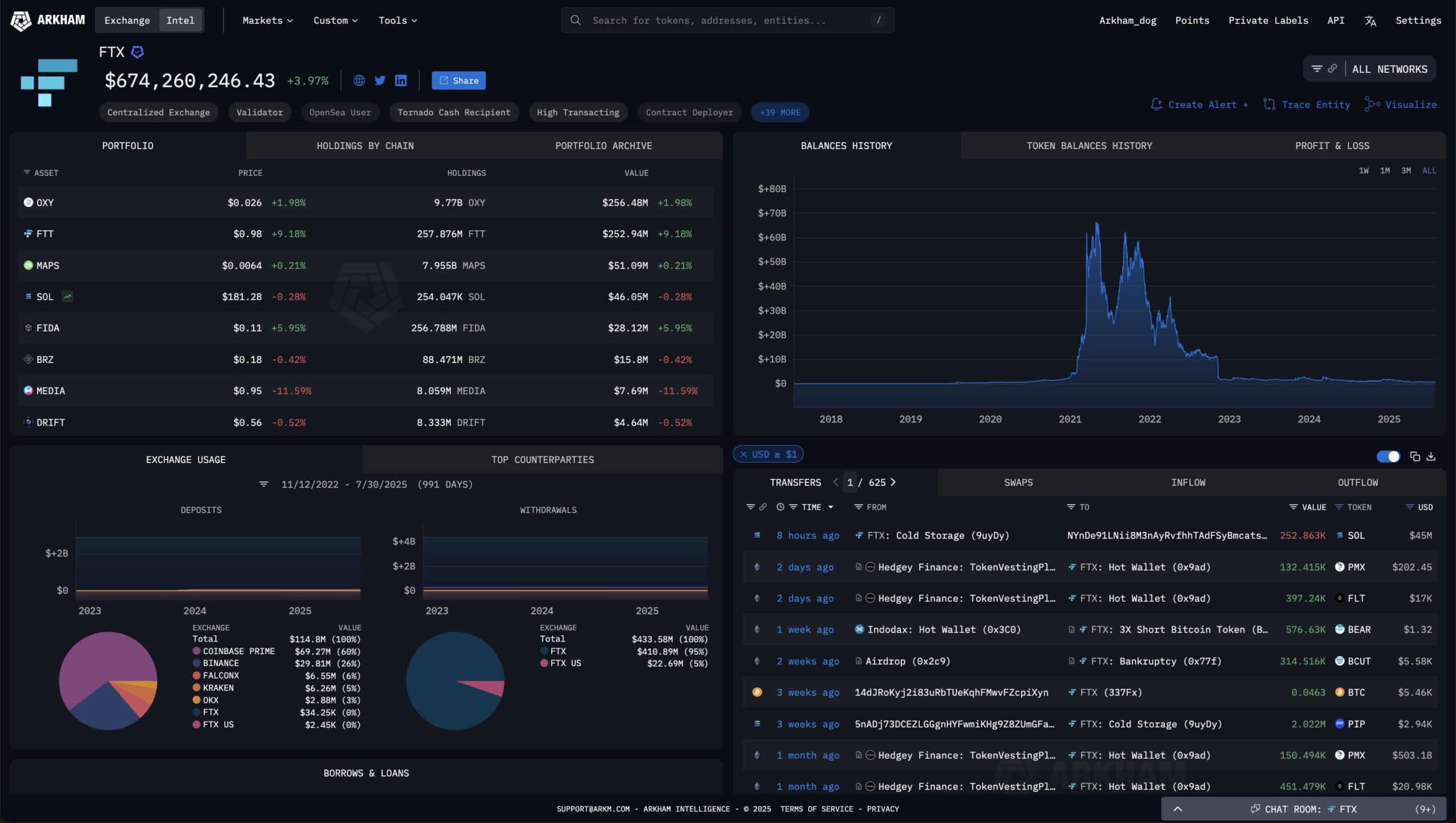Switch to Token Balances History tab
Screen dimensions: 1456x823
pos(1089,146)
